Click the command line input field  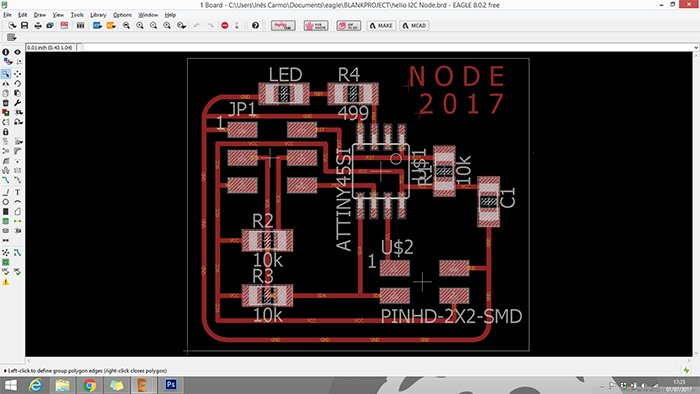point(388,47)
